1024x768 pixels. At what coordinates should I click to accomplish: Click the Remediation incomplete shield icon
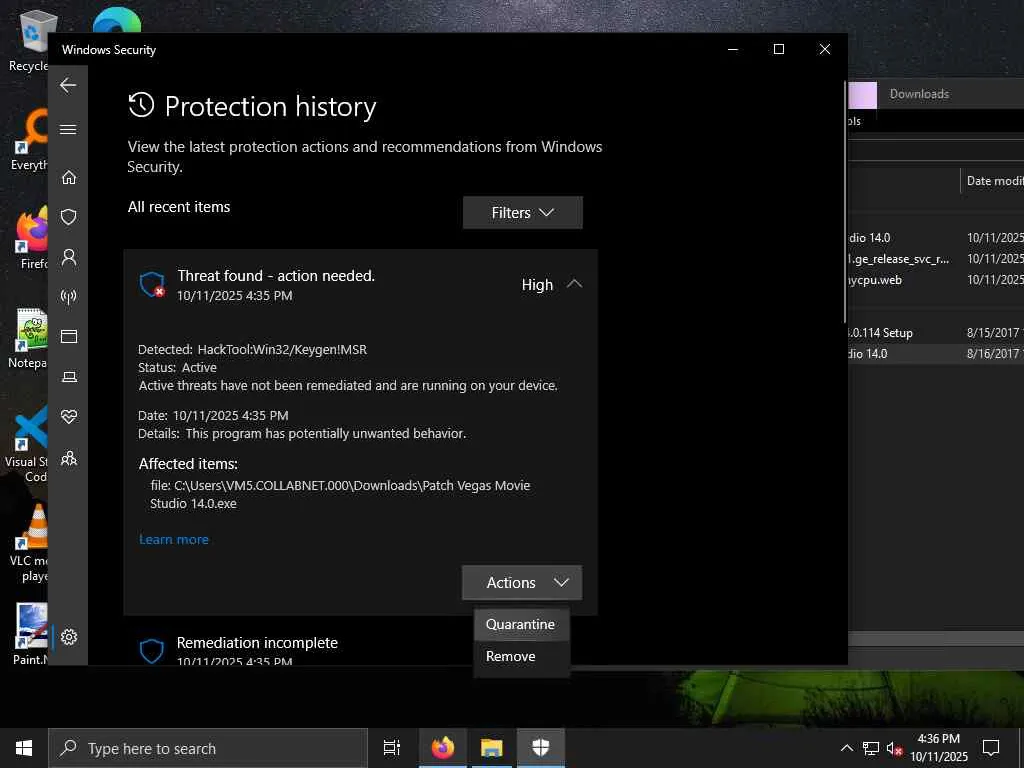(x=152, y=651)
